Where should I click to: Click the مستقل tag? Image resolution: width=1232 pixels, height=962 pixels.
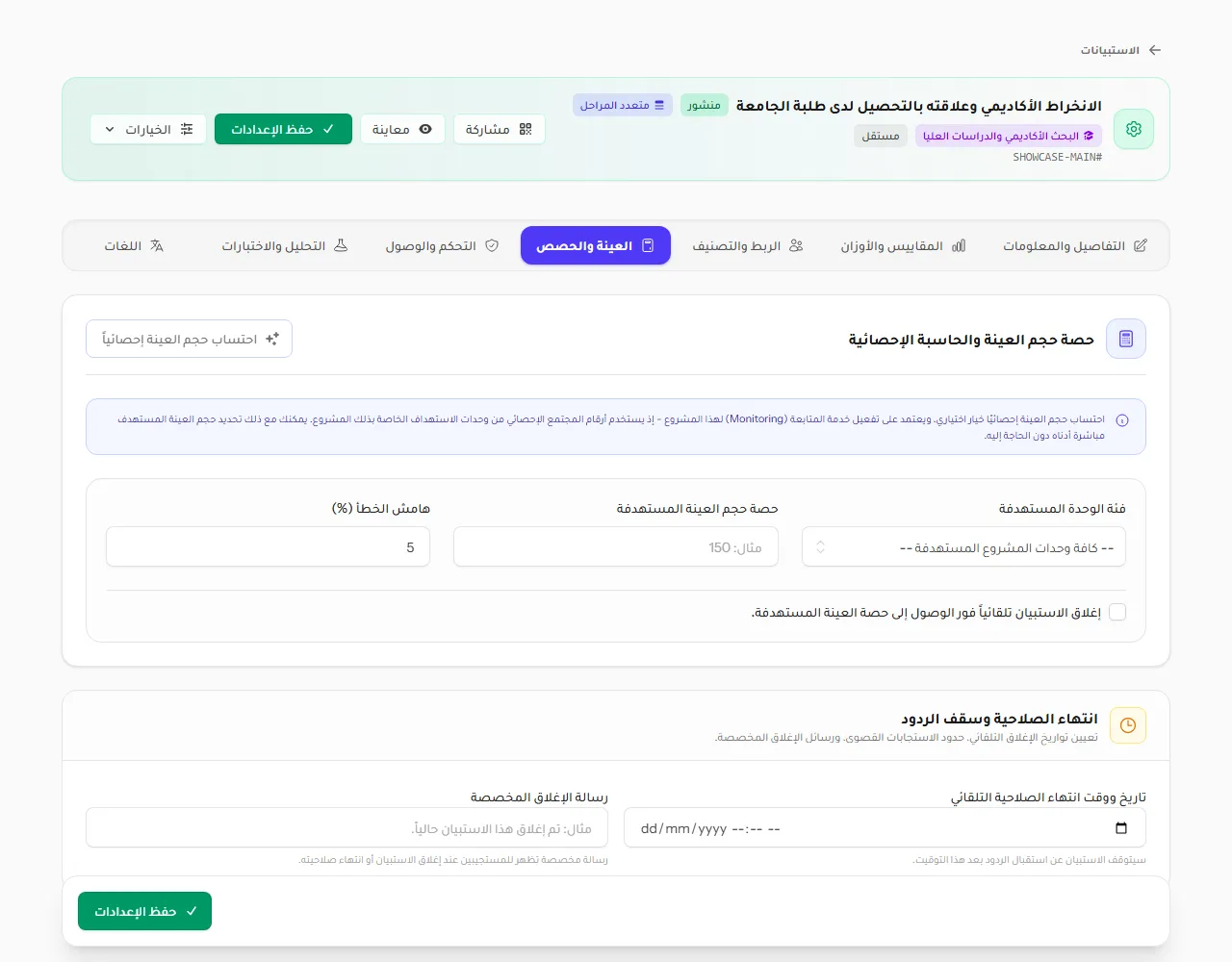[x=881, y=136]
